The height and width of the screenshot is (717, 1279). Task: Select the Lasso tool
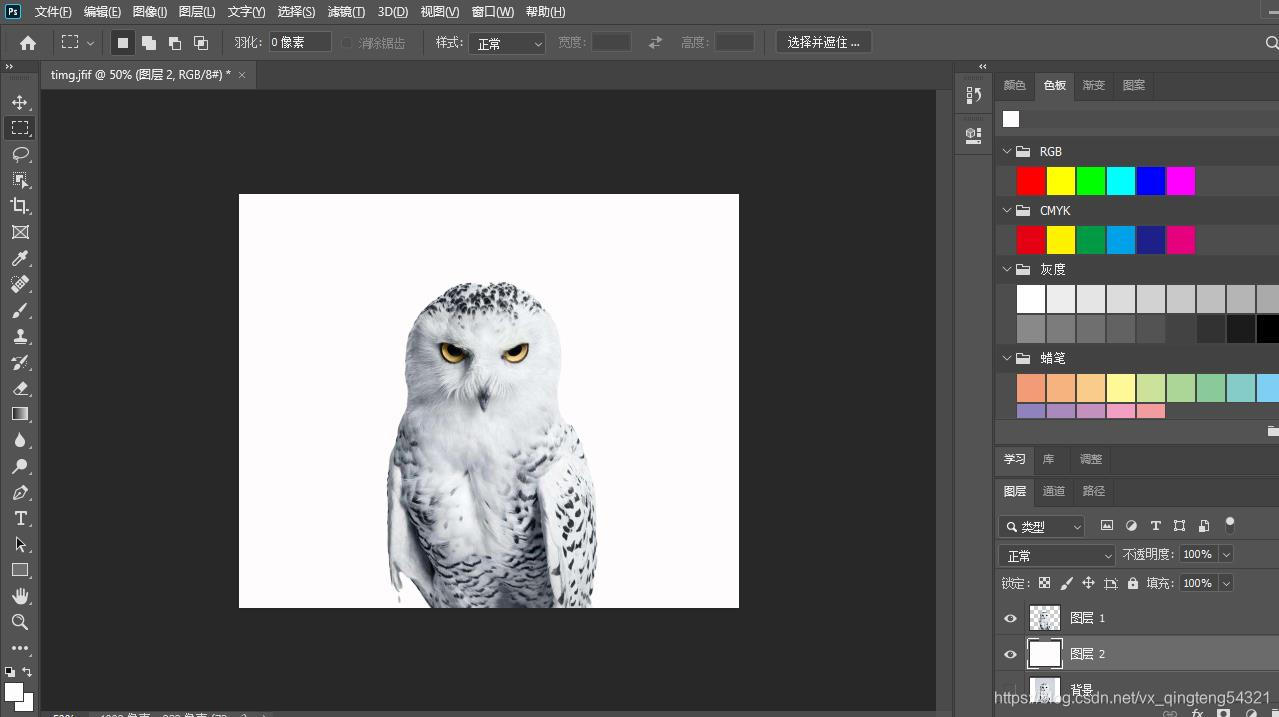(20, 154)
